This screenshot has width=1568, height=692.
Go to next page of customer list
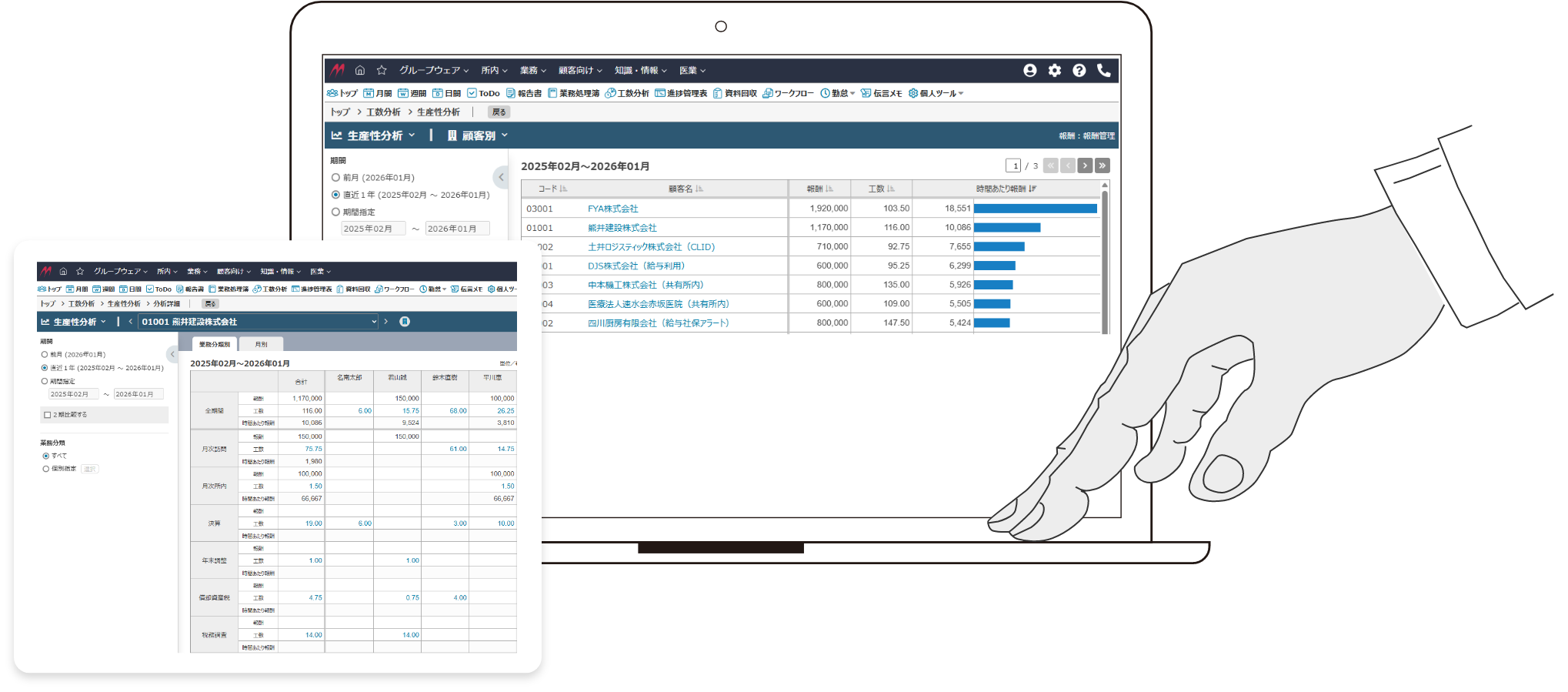(1085, 165)
